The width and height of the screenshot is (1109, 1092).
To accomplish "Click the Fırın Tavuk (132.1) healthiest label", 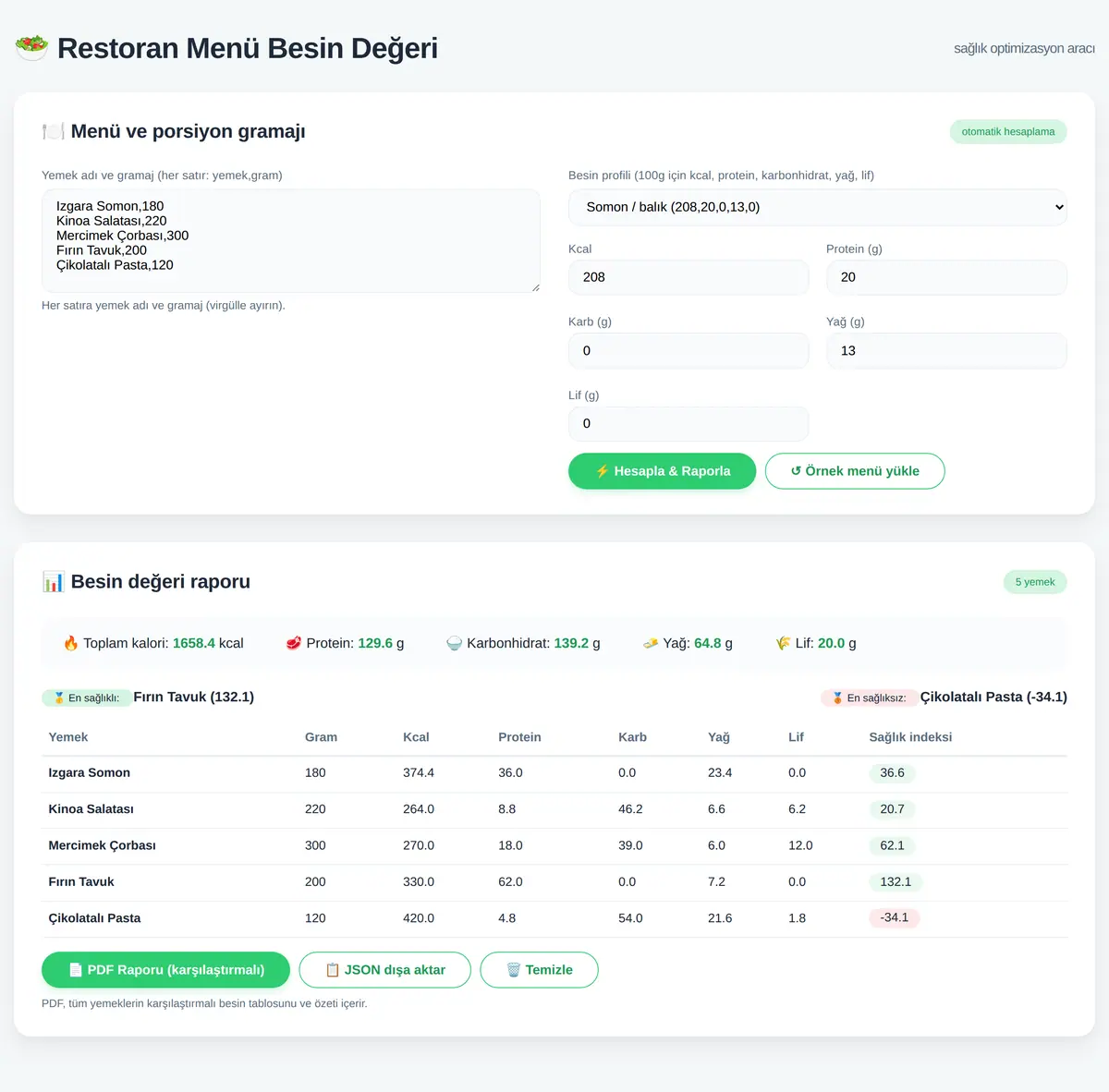I will point(194,697).
